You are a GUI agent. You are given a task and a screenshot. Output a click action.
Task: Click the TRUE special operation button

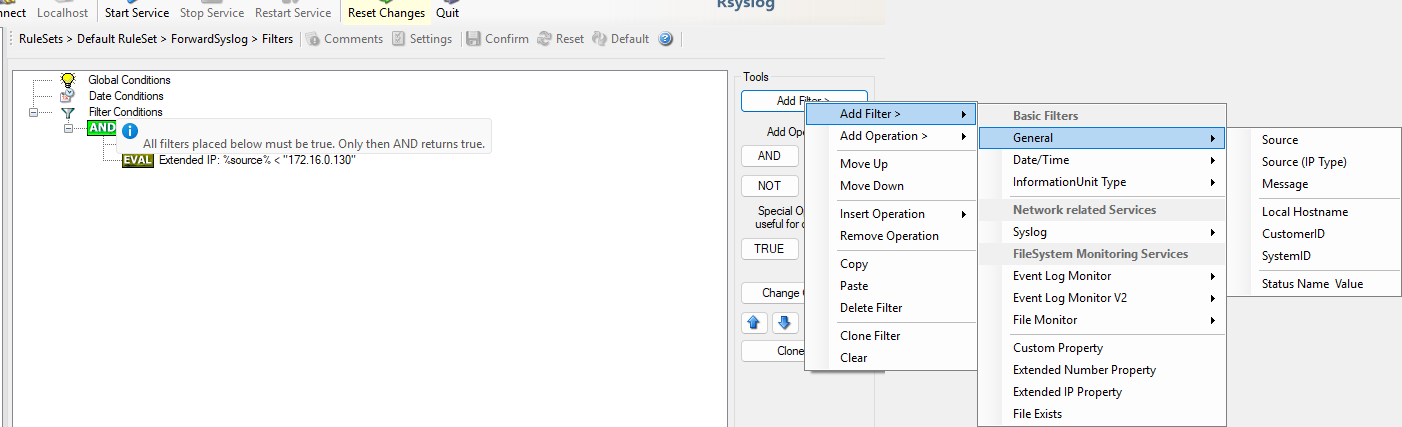(x=769, y=249)
